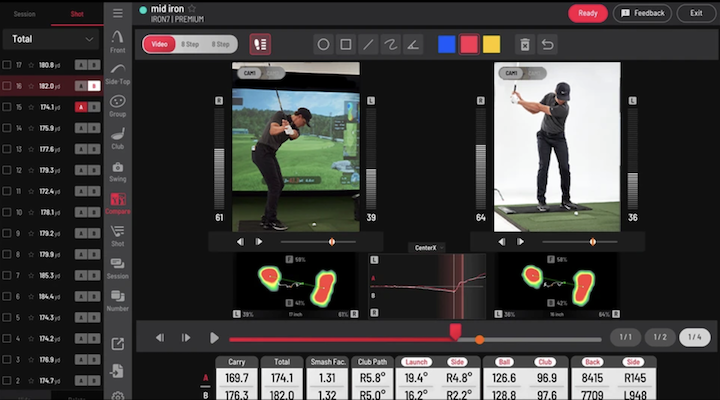Open the Club view in sidebar

click(118, 137)
